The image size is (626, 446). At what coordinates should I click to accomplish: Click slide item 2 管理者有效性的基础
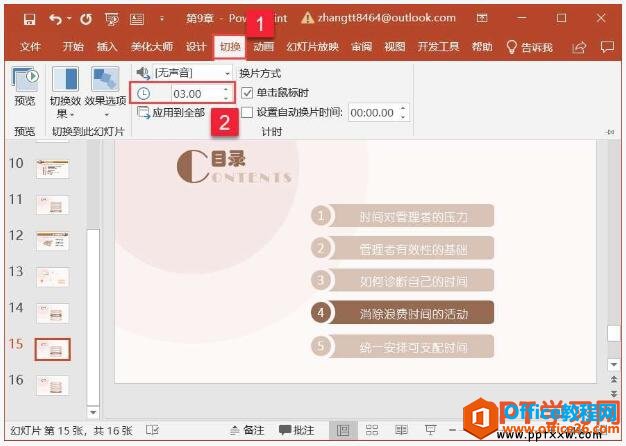tap(402, 248)
